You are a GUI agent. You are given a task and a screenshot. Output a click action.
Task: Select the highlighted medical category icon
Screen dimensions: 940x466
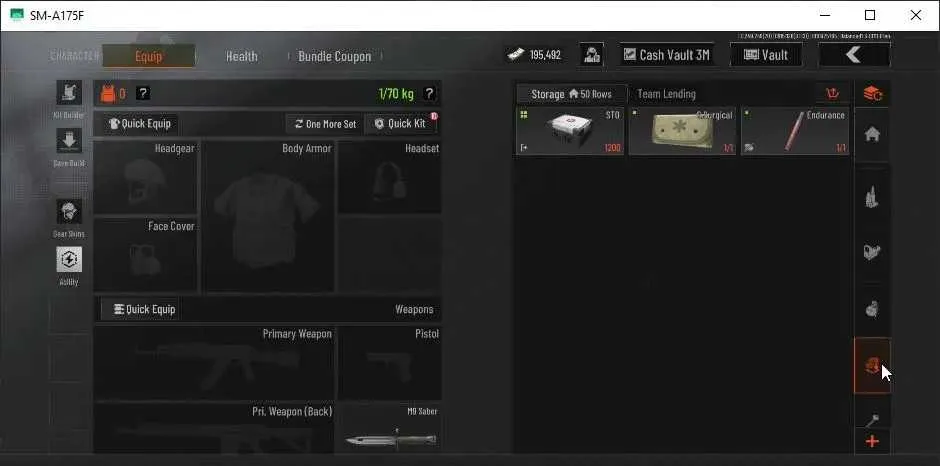click(x=872, y=365)
